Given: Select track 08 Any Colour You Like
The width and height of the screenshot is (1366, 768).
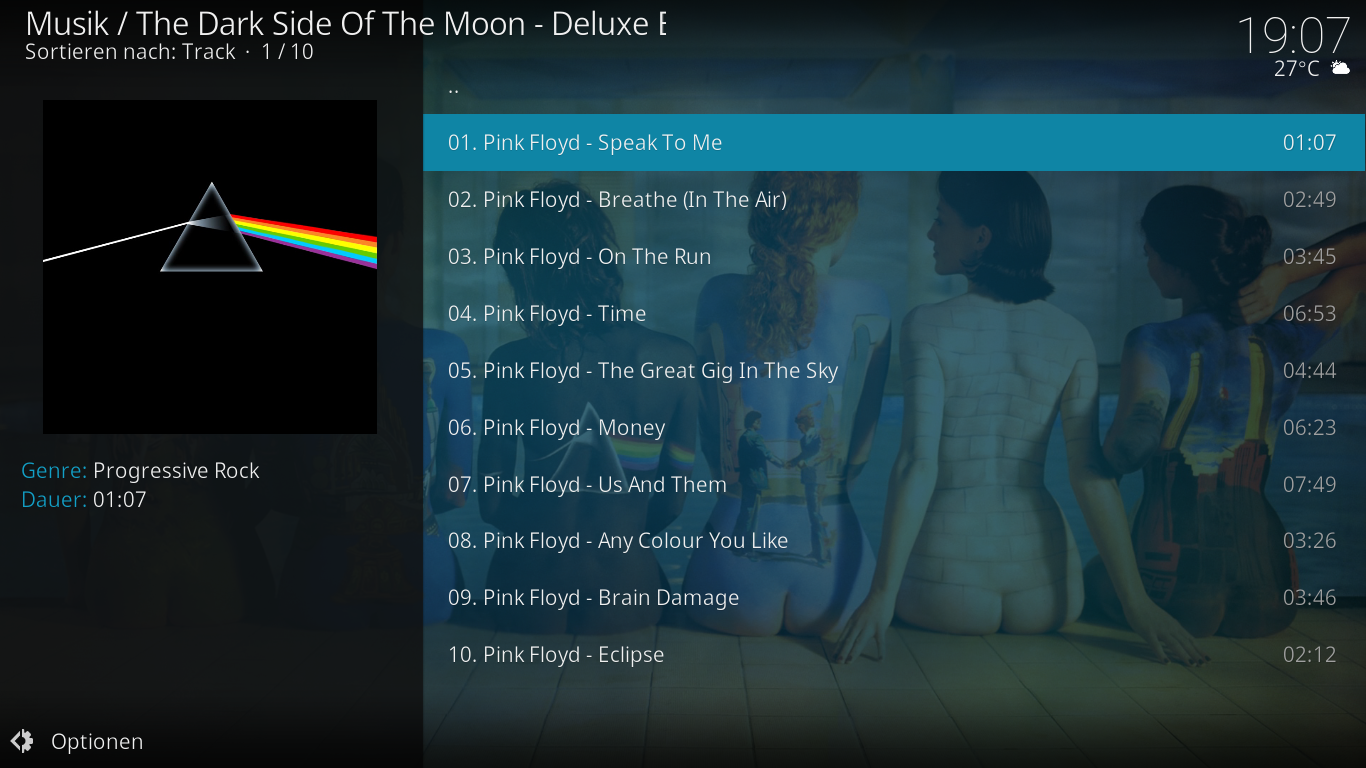Looking at the screenshot, I should pyautogui.click(x=894, y=540).
